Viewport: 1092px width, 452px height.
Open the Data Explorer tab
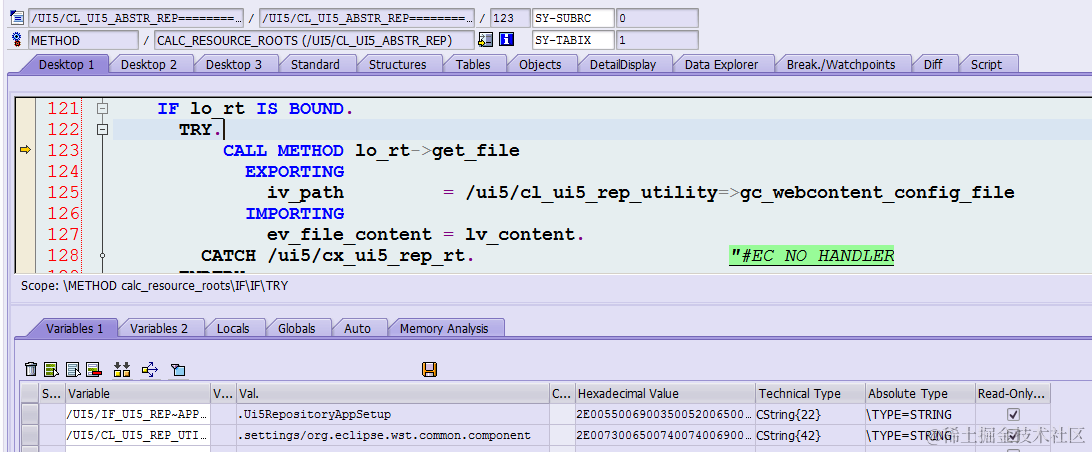coord(721,64)
